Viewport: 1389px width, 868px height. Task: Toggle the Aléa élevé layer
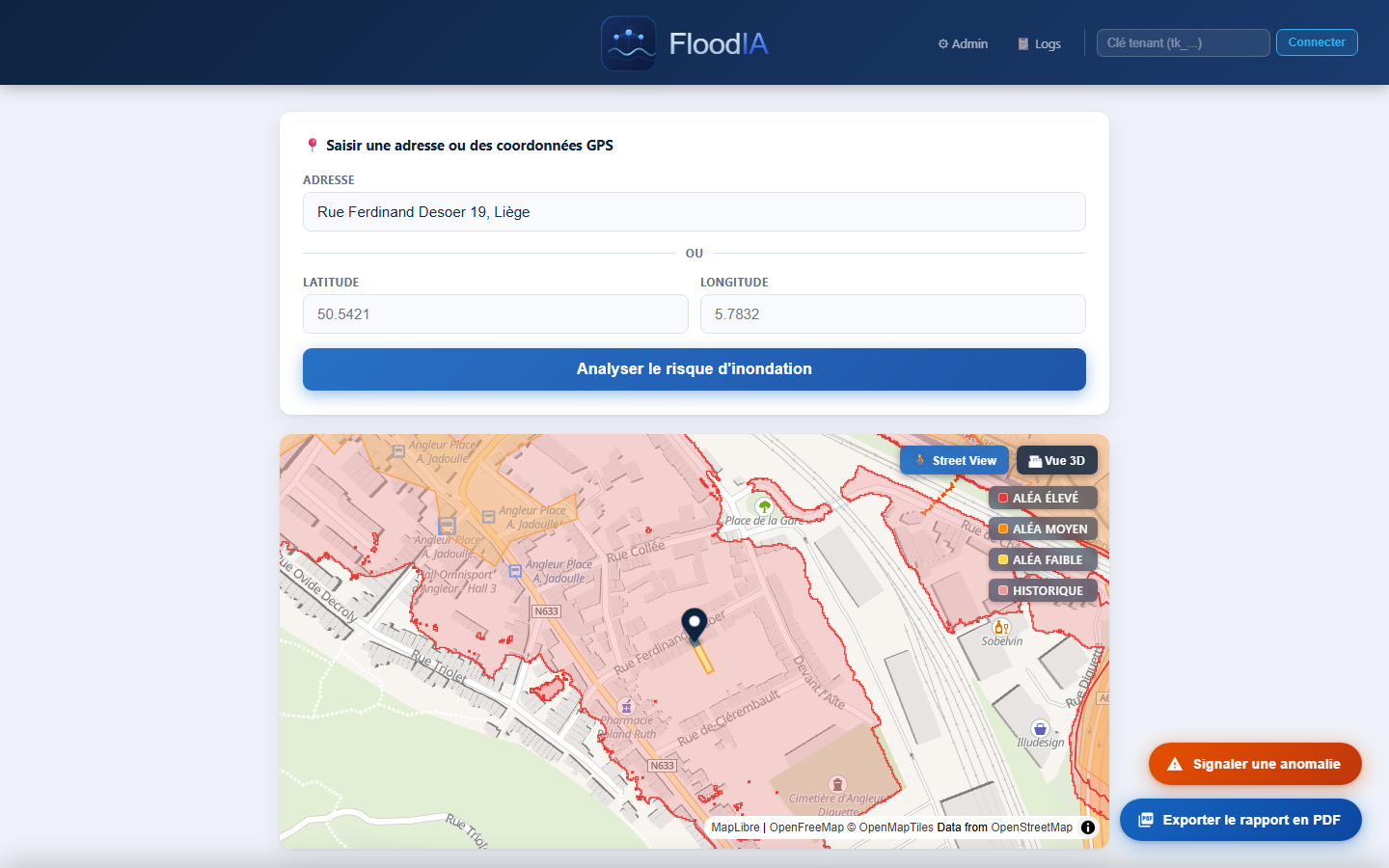(x=1043, y=498)
